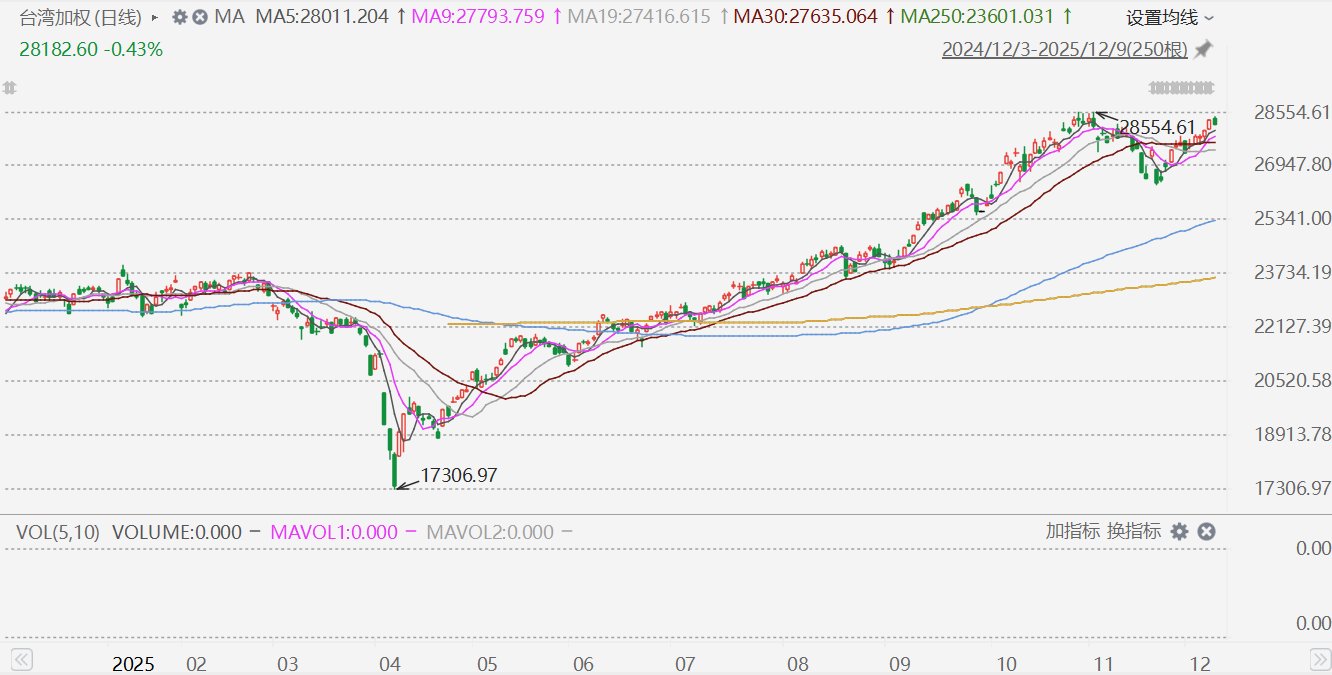Pin the date range with pushpin icon
This screenshot has height=675, width=1332.
pos(1203,49)
